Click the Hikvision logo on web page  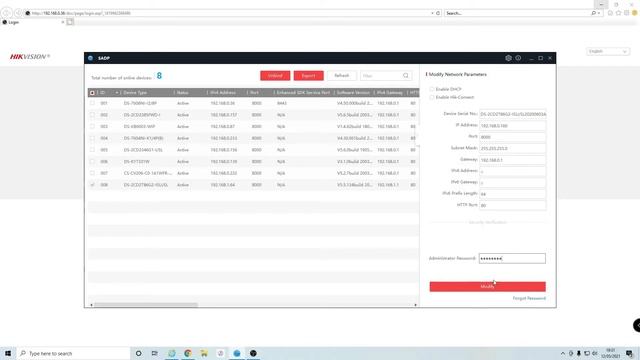click(x=30, y=57)
